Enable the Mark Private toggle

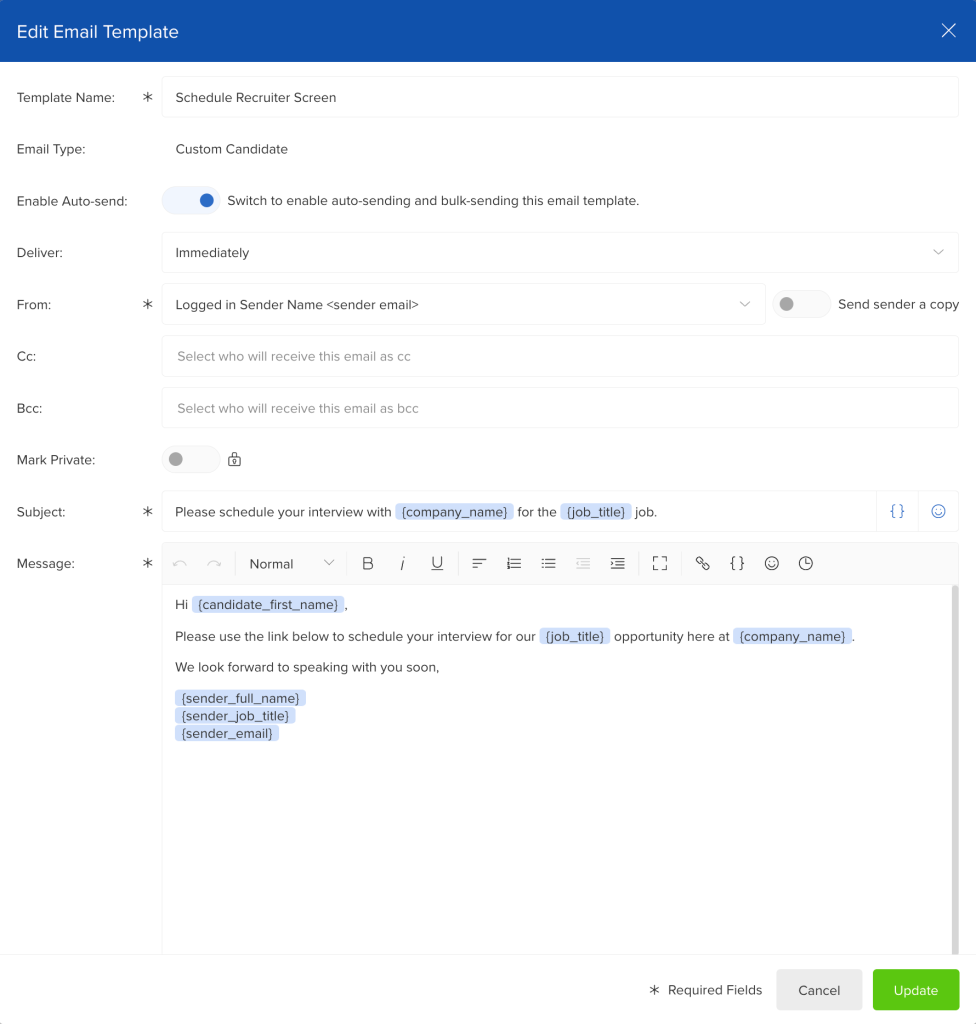coord(190,460)
